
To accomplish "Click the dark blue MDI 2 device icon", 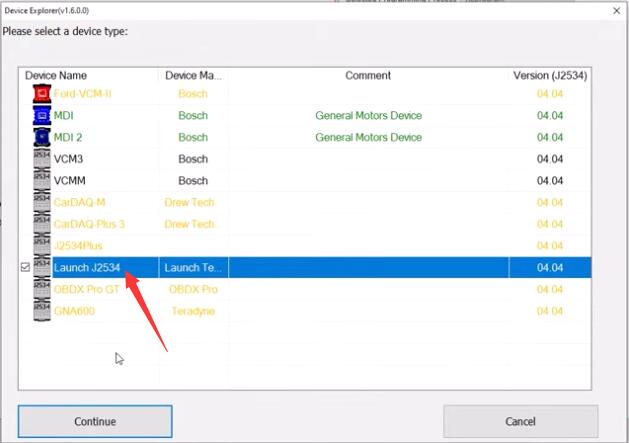I will click(x=42, y=137).
